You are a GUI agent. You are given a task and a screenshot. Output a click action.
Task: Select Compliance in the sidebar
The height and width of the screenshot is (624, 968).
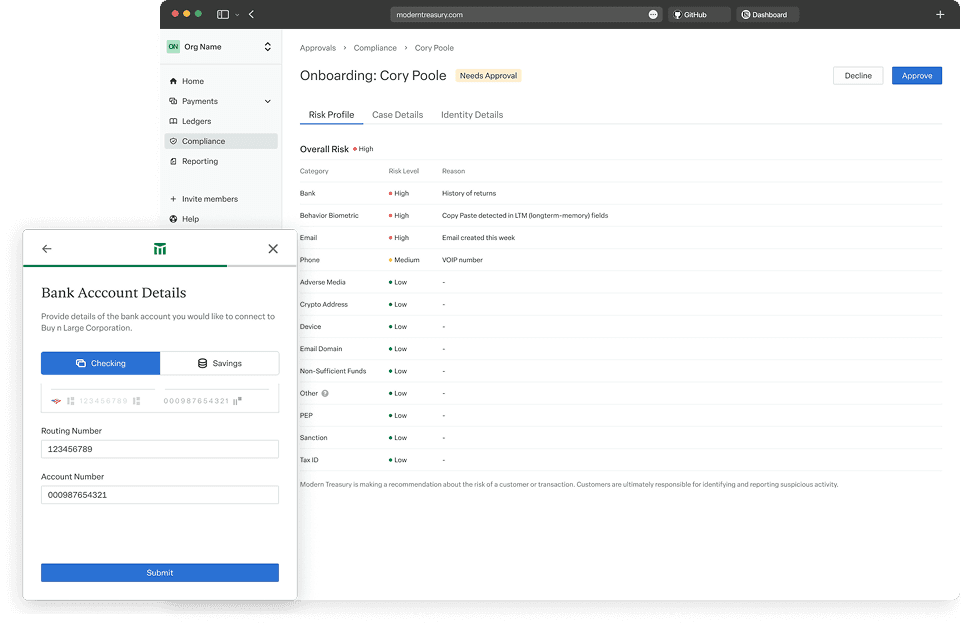pos(221,141)
